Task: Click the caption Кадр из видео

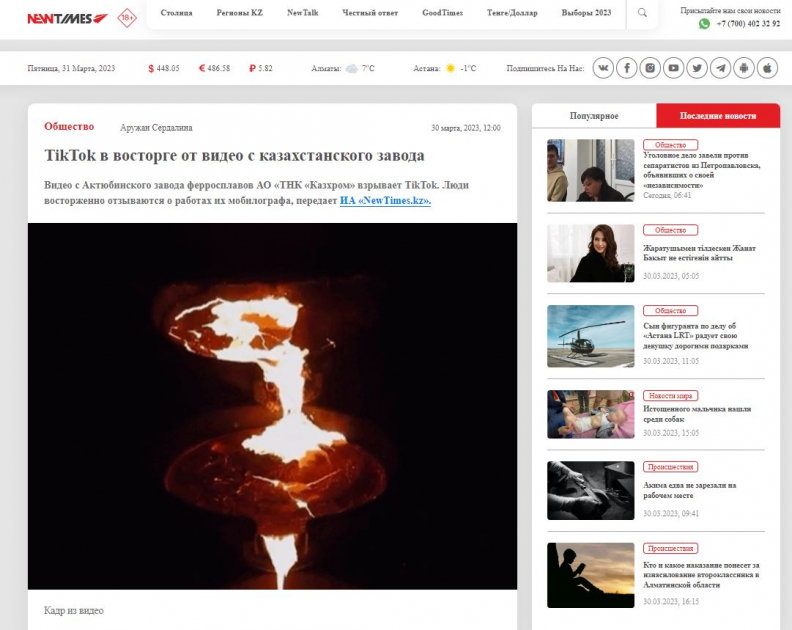Action: point(74,610)
